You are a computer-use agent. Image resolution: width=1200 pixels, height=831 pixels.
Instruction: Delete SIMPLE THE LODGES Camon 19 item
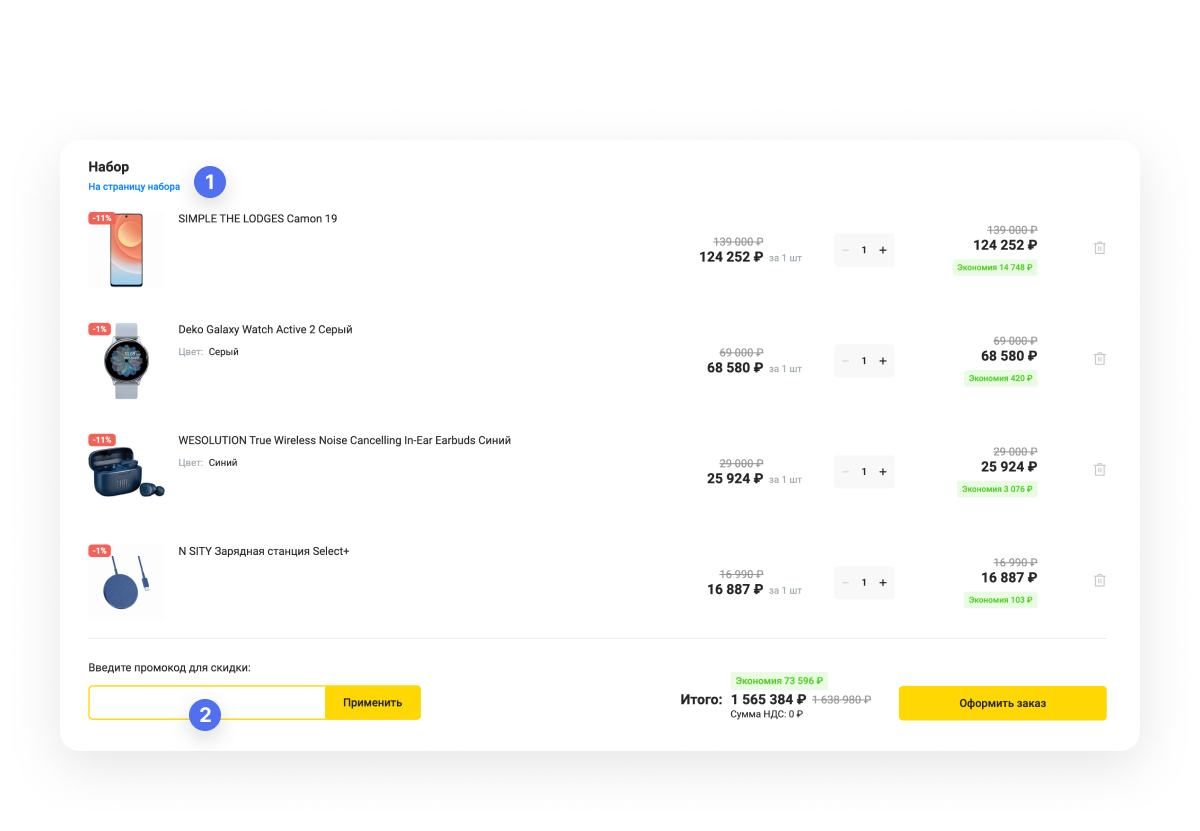(x=1100, y=248)
